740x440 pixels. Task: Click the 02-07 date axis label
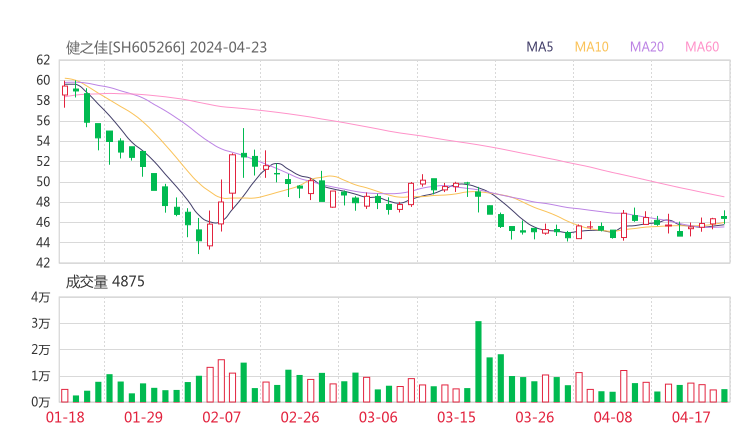click(x=221, y=417)
